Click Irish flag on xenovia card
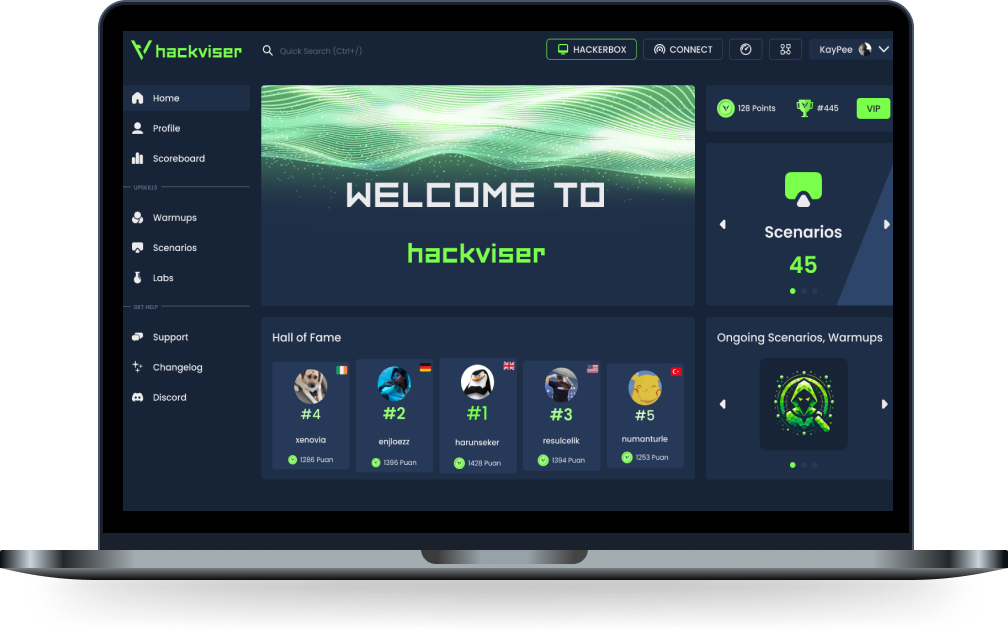The width and height of the screenshot is (1008, 635). coord(342,370)
